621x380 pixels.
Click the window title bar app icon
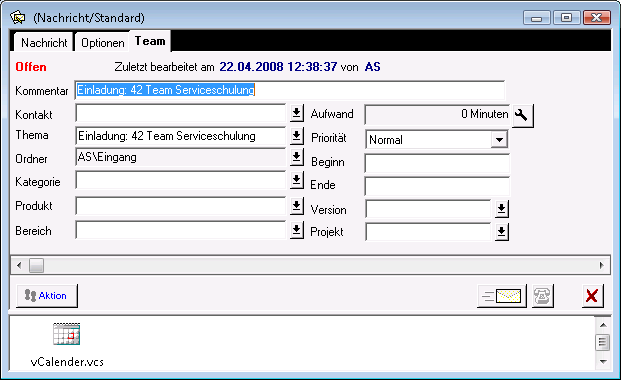[18, 17]
